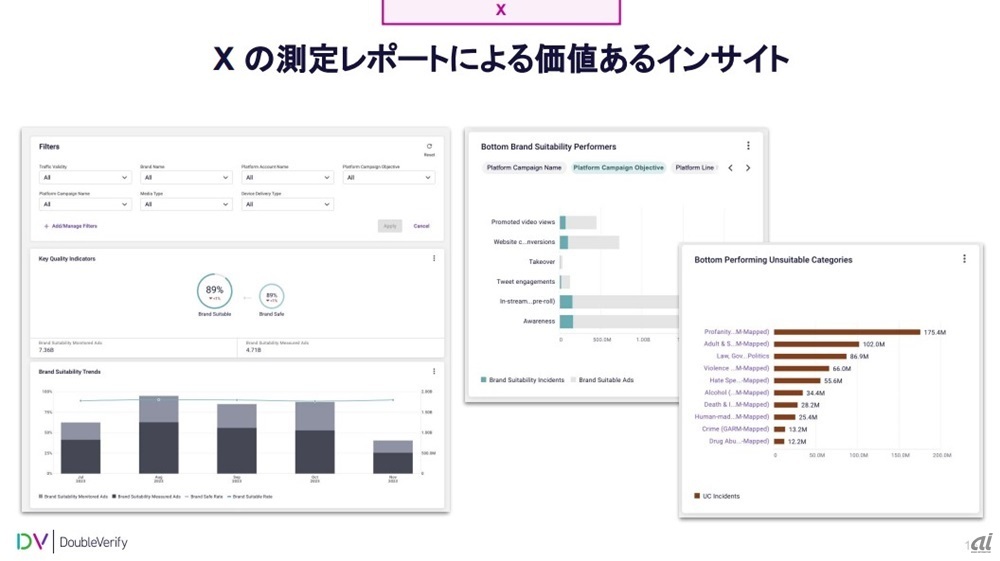Click previous arrow in performers tab strip

(x=730, y=168)
